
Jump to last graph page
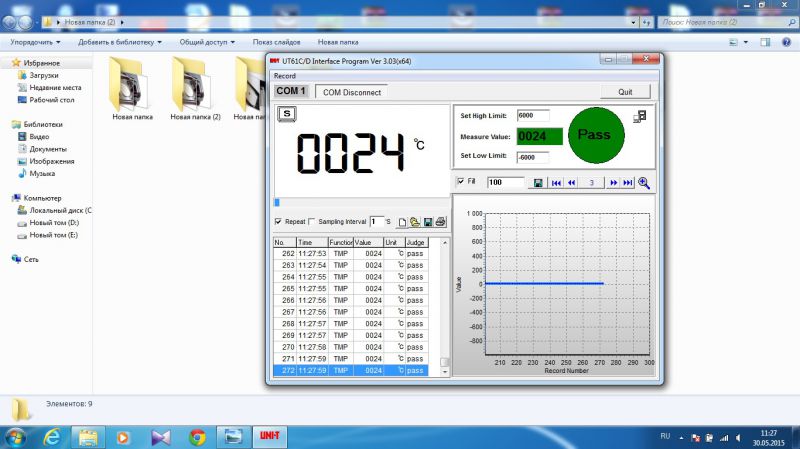click(x=628, y=183)
